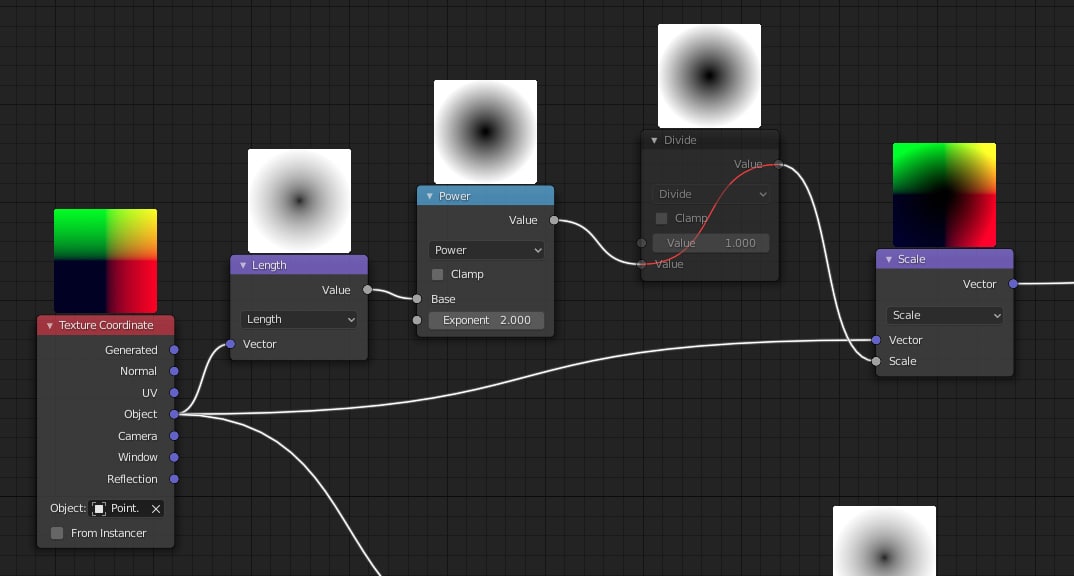
Task: Click the Scale node Vector input socket
Action: tap(876, 340)
